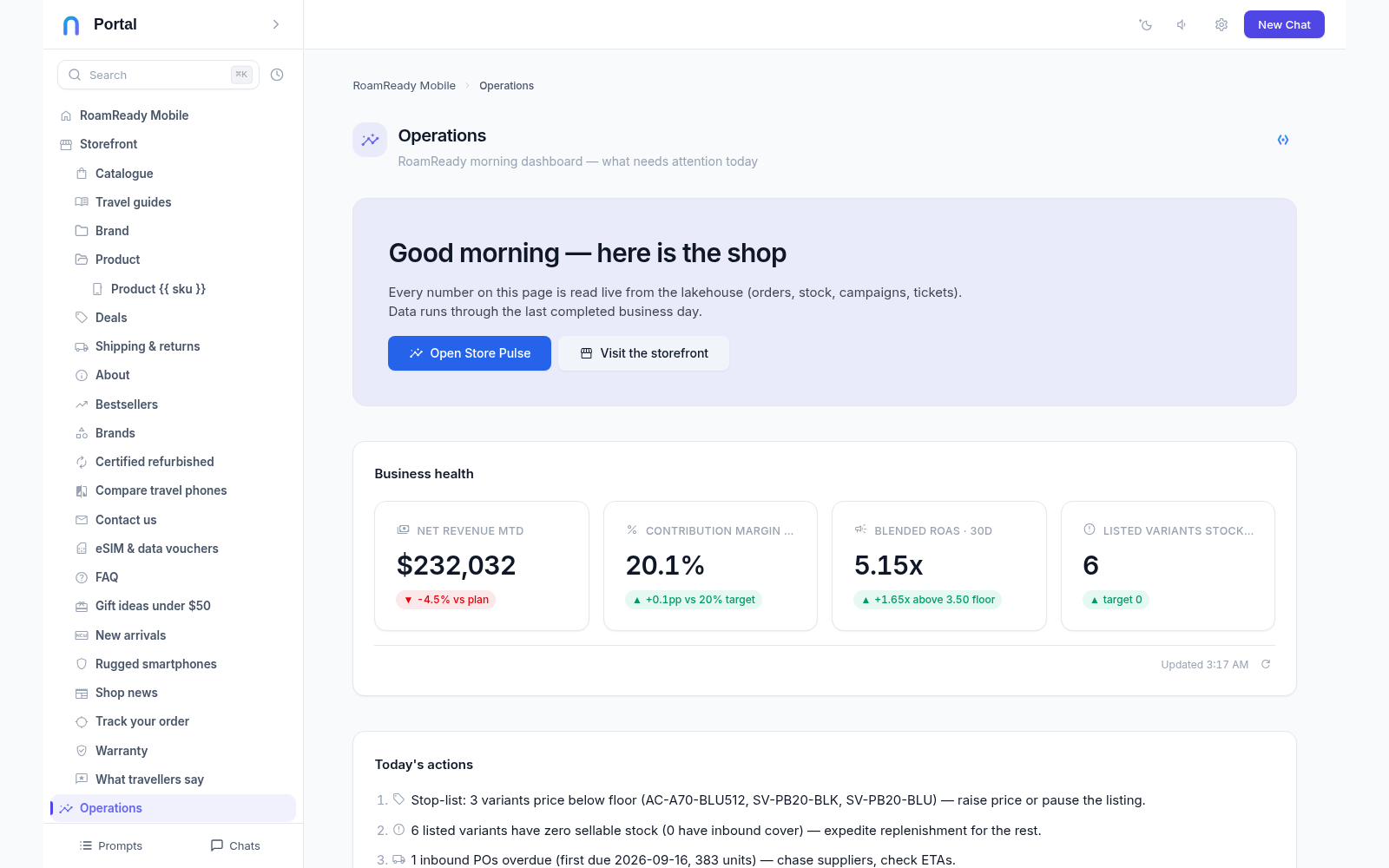Open Warranty page

(181, 751)
